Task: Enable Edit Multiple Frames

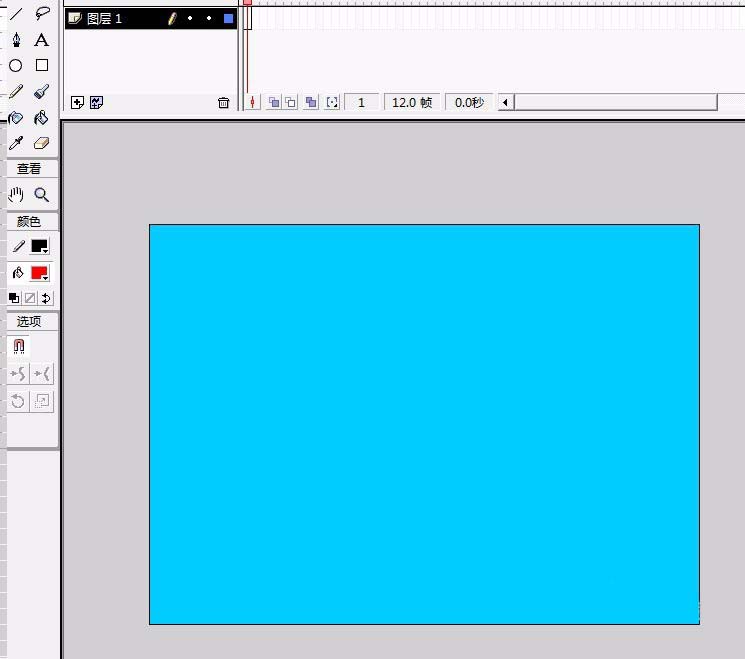Action: click(x=311, y=102)
